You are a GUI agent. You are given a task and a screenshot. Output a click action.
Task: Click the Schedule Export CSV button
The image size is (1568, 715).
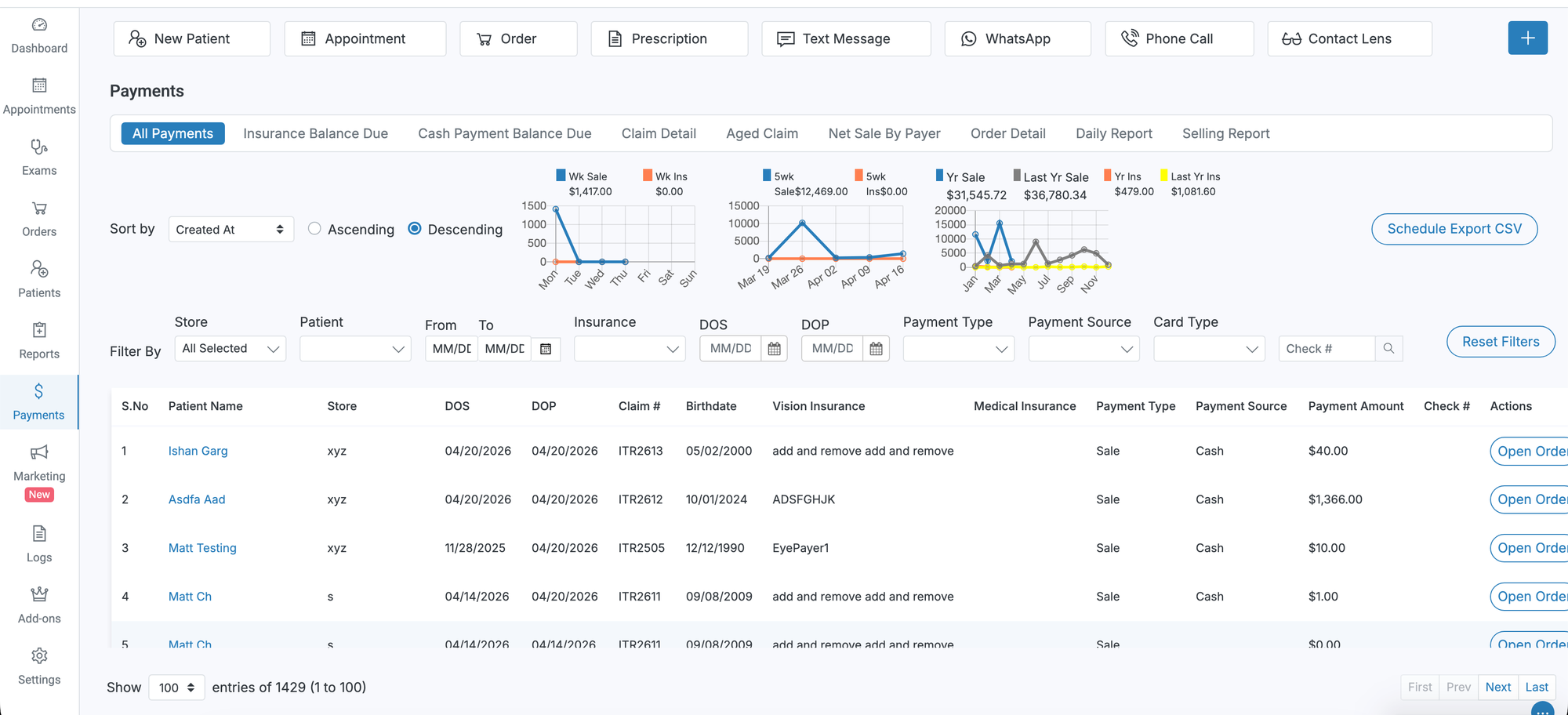1454,229
